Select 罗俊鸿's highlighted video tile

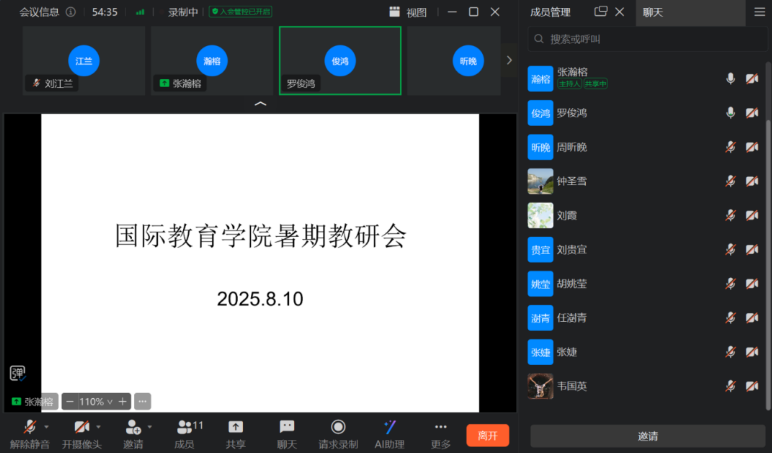pyautogui.click(x=340, y=60)
